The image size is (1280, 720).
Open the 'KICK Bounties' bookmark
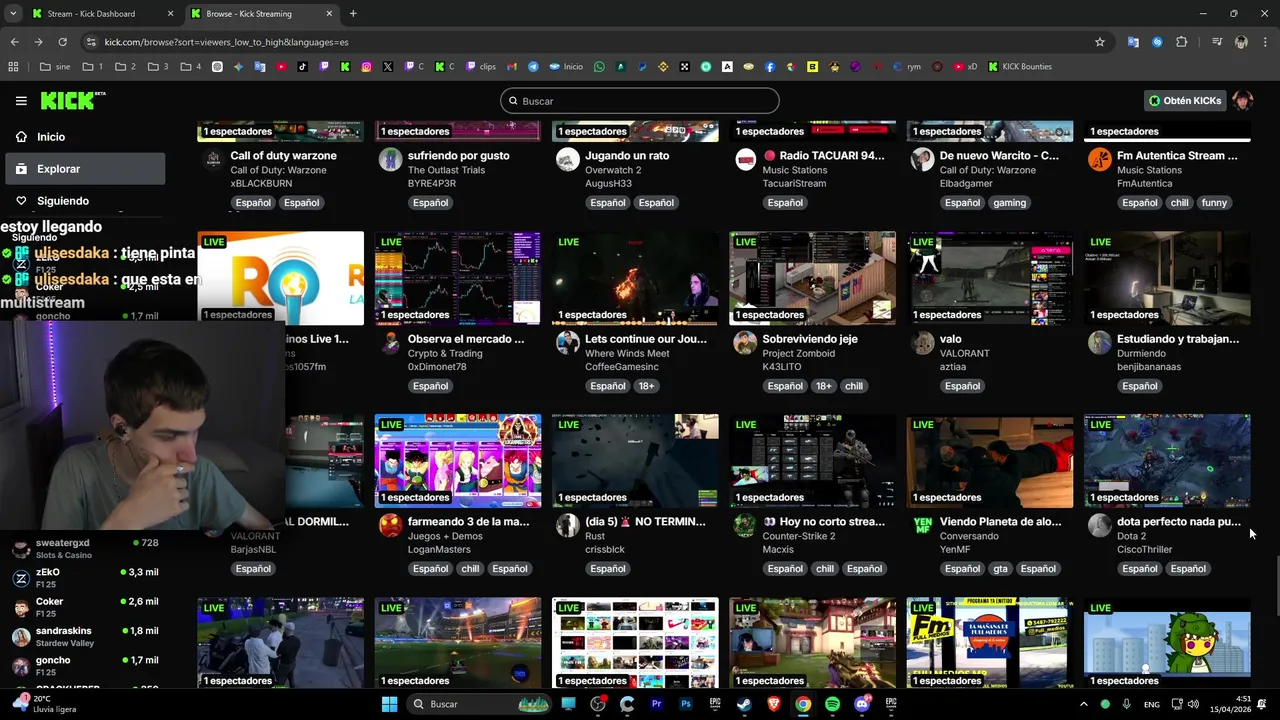click(x=1019, y=67)
